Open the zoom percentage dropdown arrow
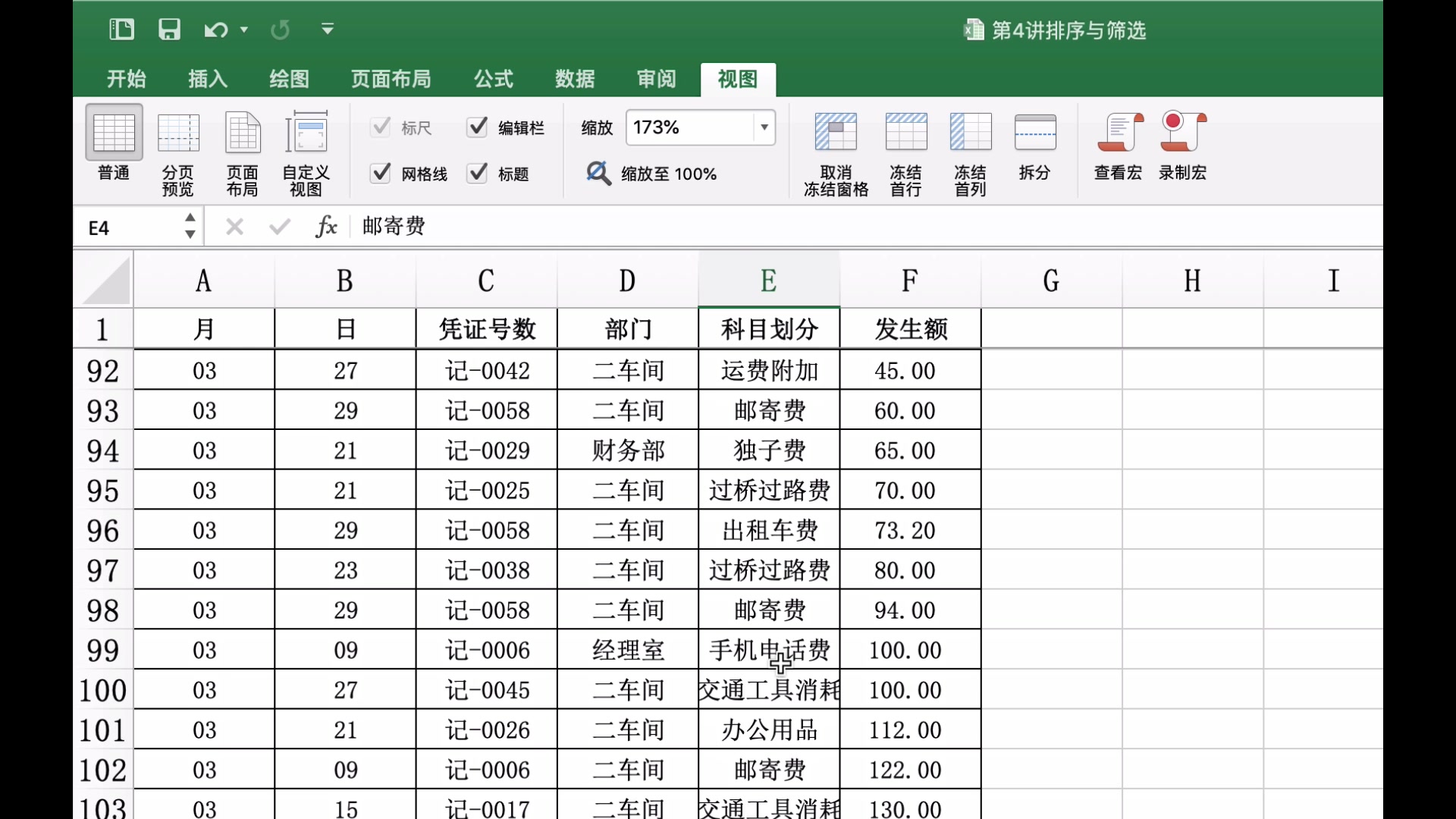1456x819 pixels. coord(764,127)
